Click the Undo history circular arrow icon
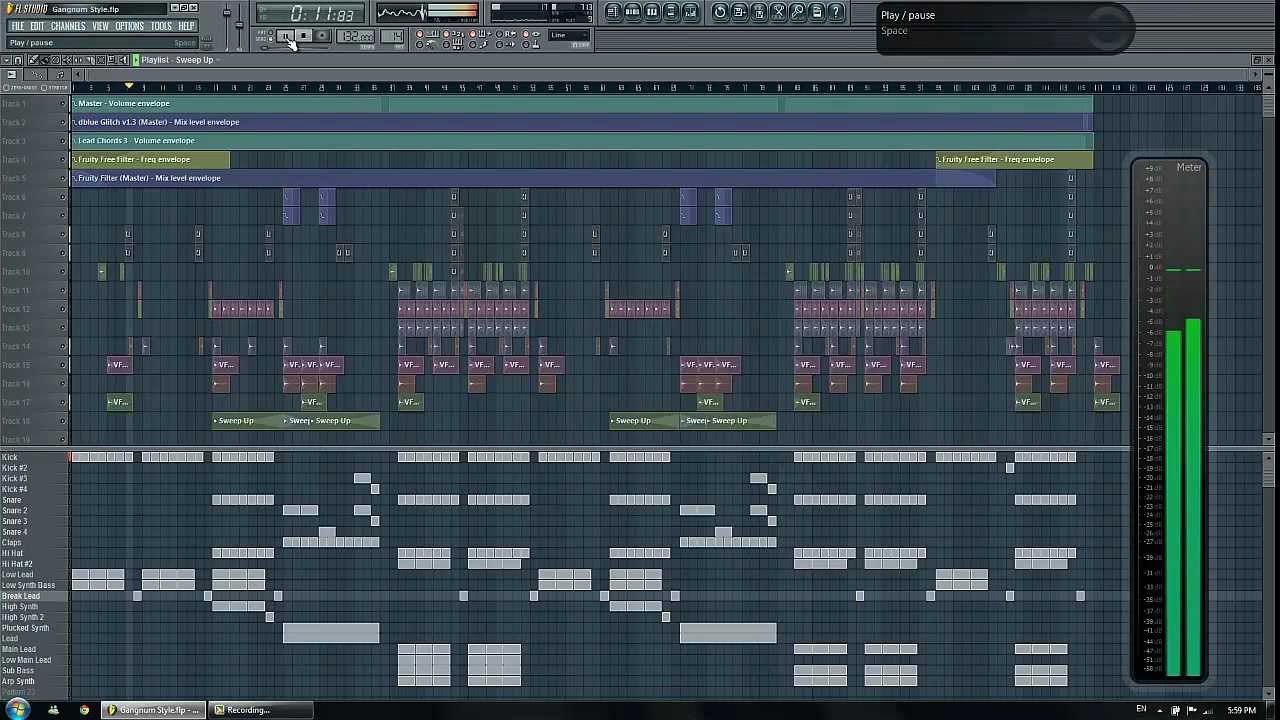This screenshot has height=720, width=1280. 720,12
